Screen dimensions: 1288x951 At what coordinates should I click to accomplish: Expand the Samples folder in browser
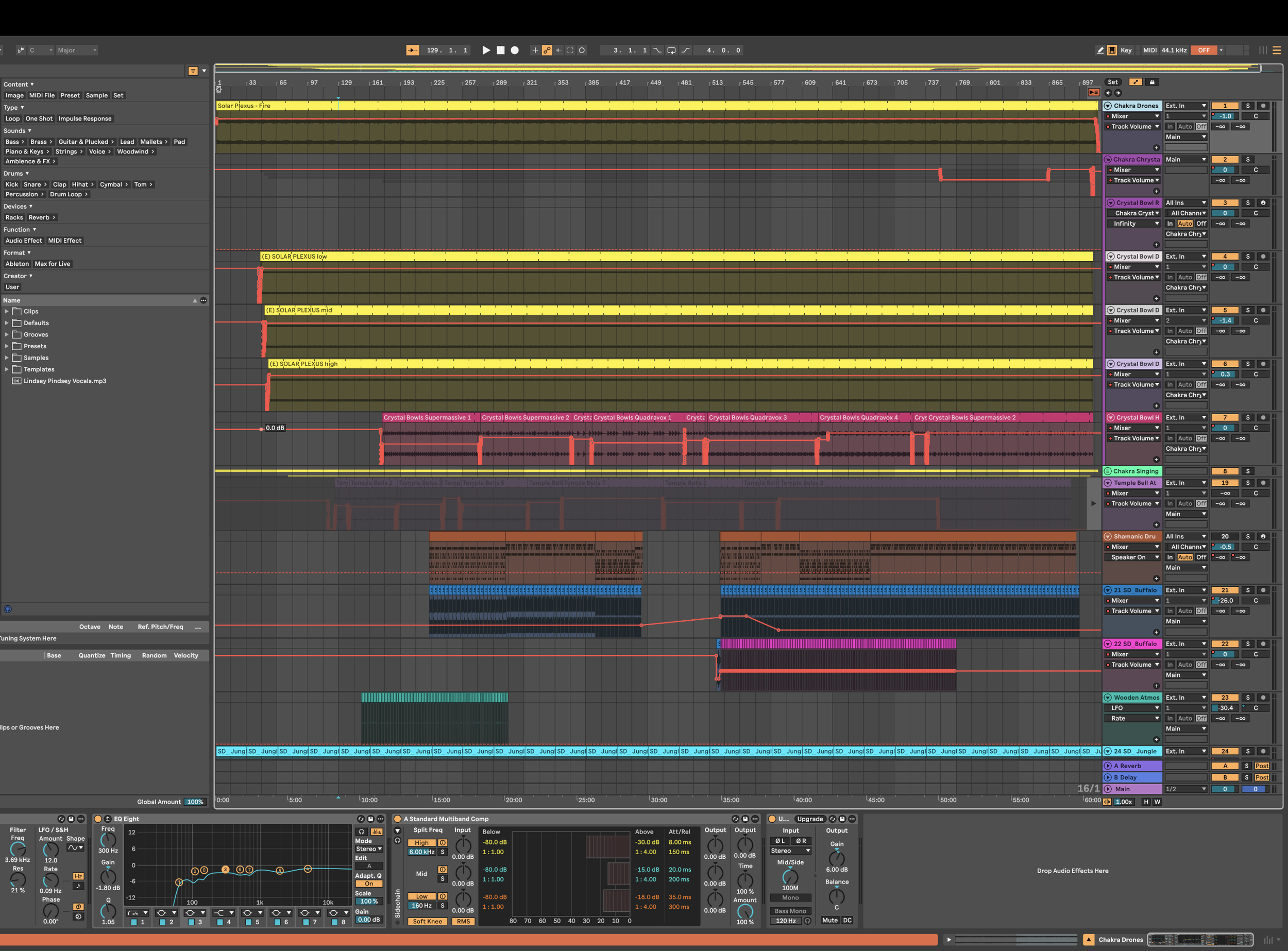point(7,358)
